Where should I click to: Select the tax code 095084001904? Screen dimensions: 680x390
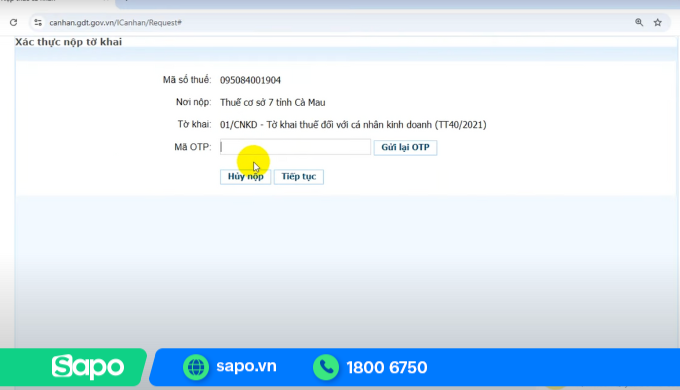(250, 80)
